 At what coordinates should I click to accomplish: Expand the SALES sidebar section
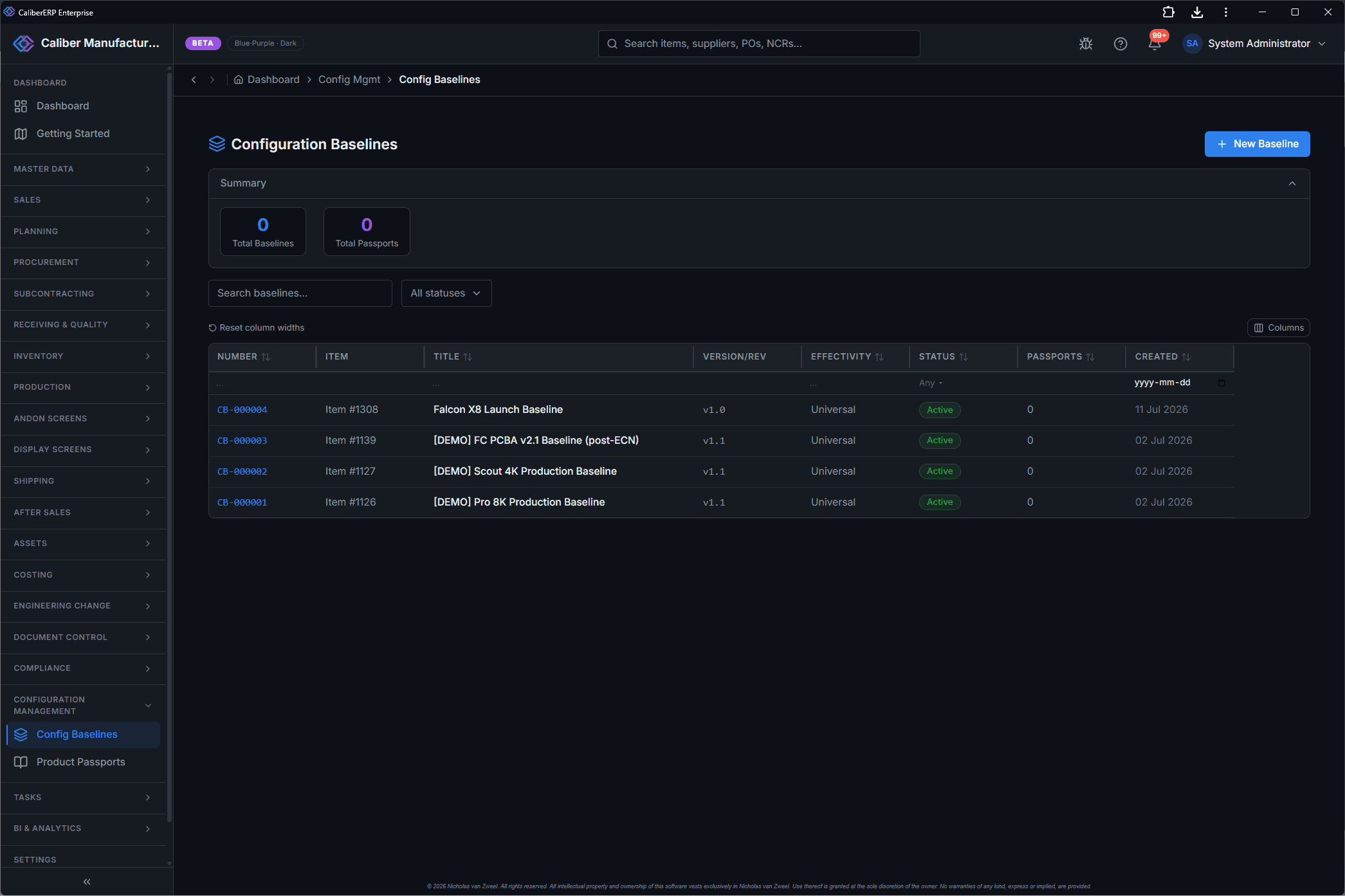pyautogui.click(x=83, y=200)
